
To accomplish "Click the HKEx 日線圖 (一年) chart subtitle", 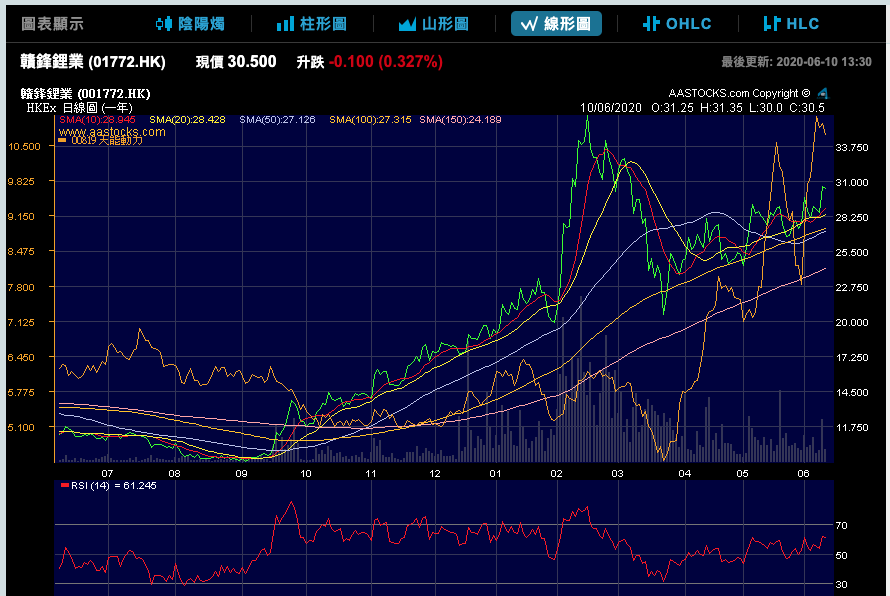I will 79,108.
